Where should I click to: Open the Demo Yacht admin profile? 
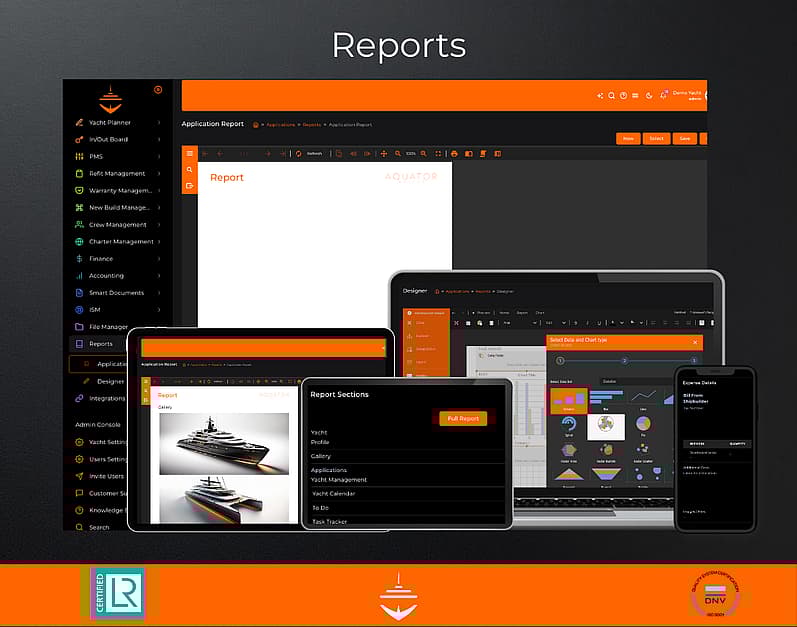(x=689, y=95)
